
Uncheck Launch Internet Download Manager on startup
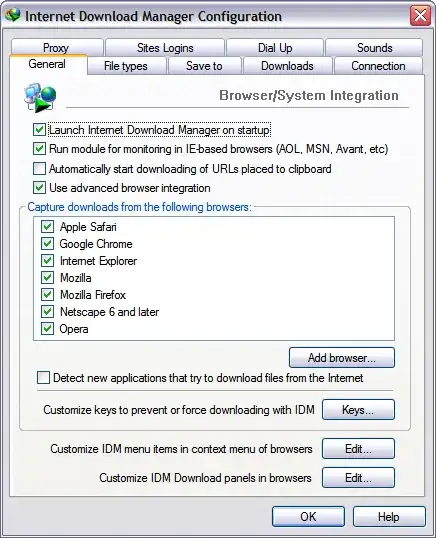pyautogui.click(x=39, y=130)
